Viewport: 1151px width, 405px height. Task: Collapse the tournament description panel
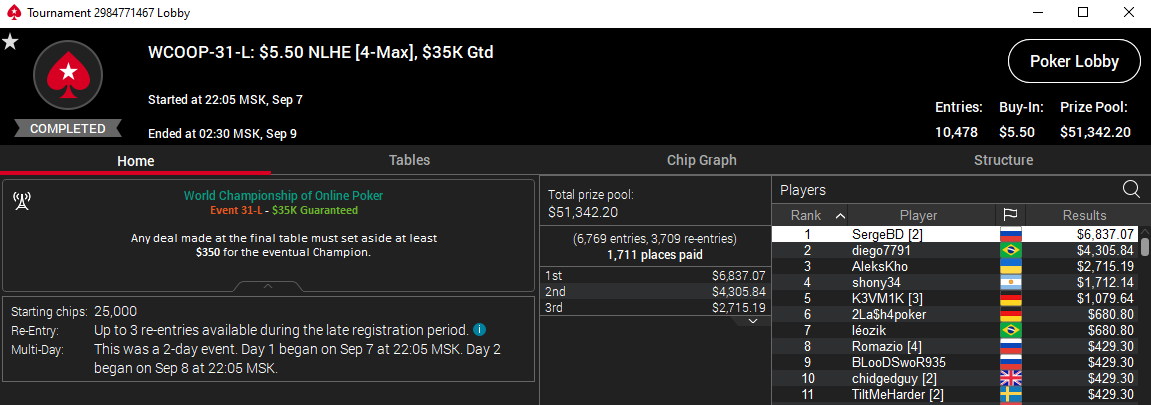click(268, 286)
